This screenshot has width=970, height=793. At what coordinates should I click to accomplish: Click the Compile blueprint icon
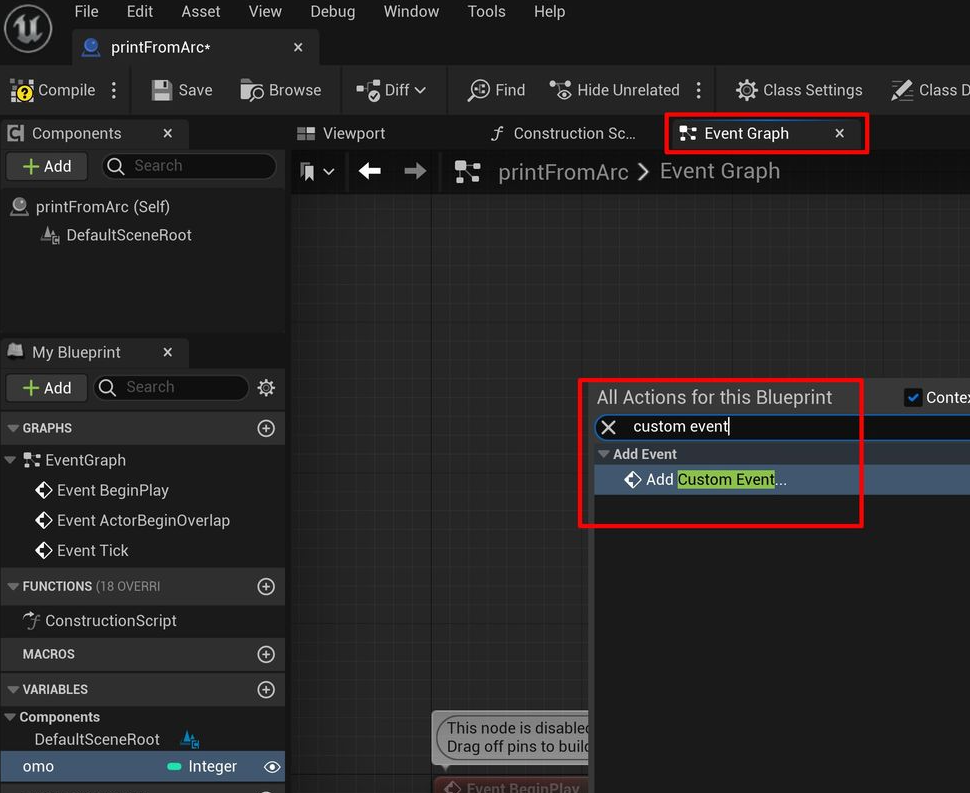click(22, 90)
